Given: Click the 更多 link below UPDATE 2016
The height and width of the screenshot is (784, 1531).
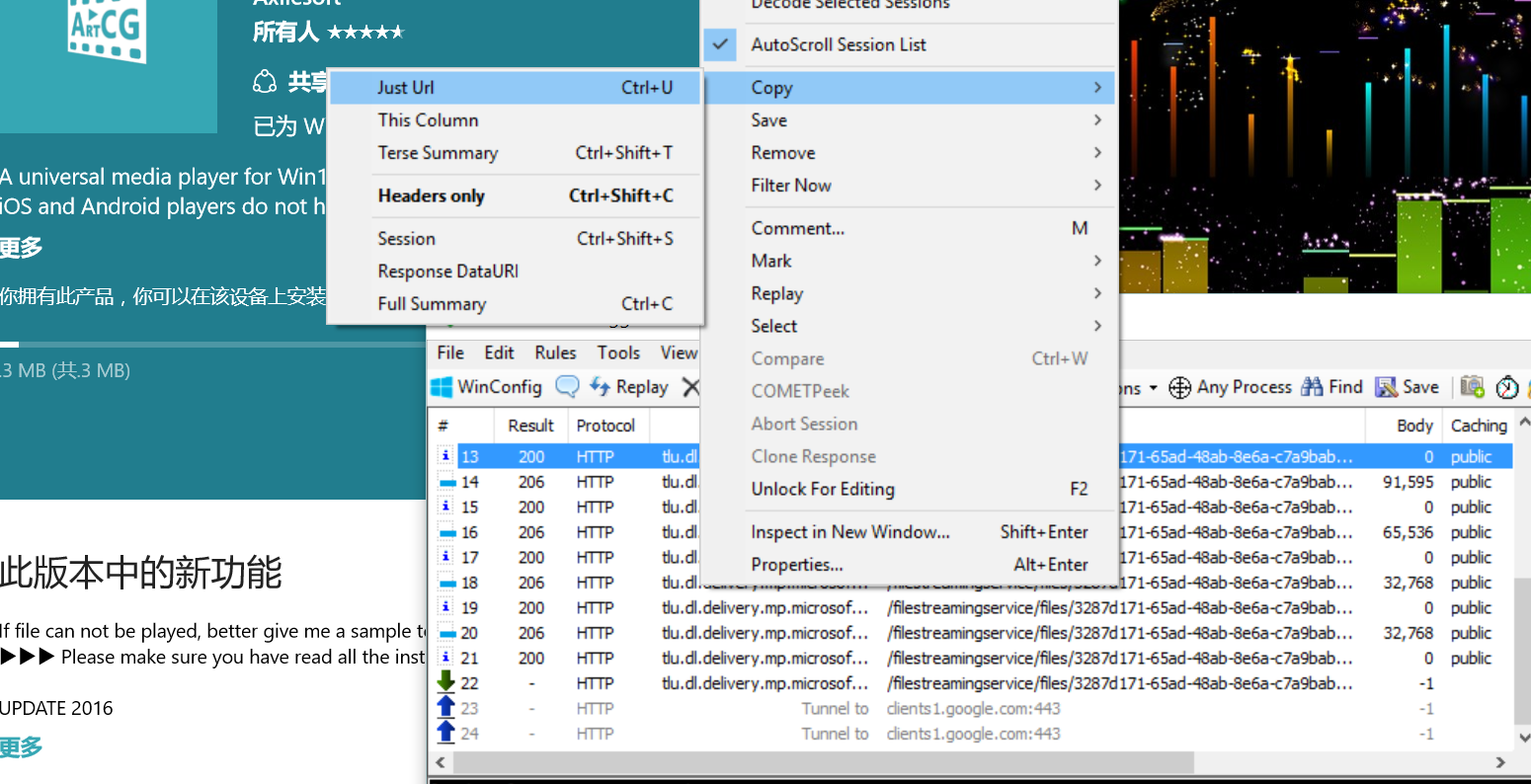Looking at the screenshot, I should [x=22, y=746].
